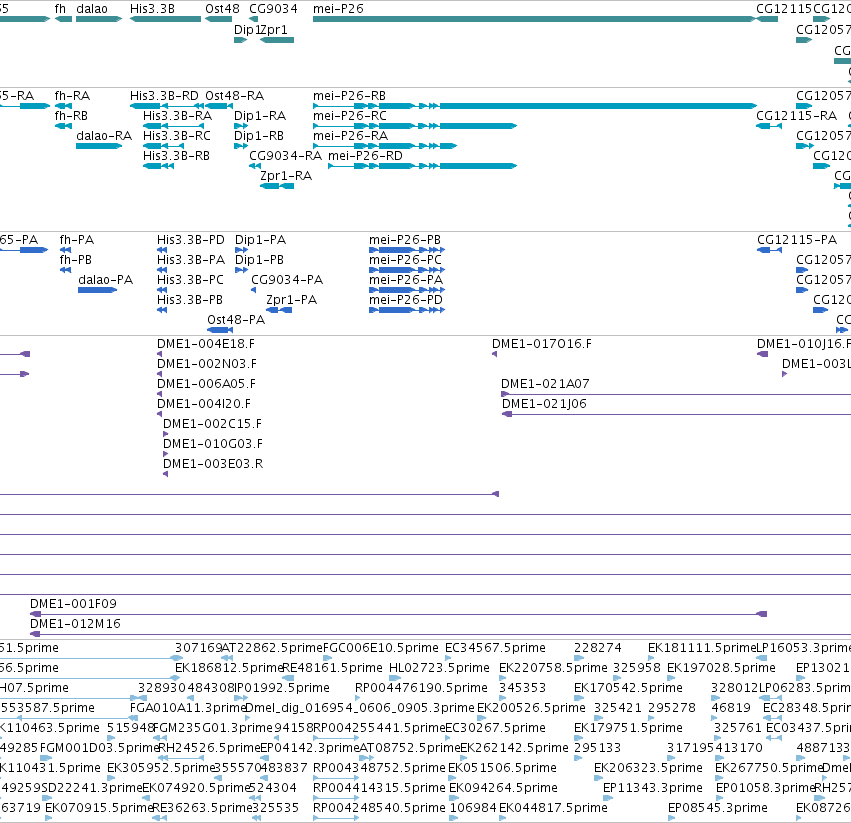Open the CG12115-PA protein label
851x823 pixels.
[x=797, y=240]
